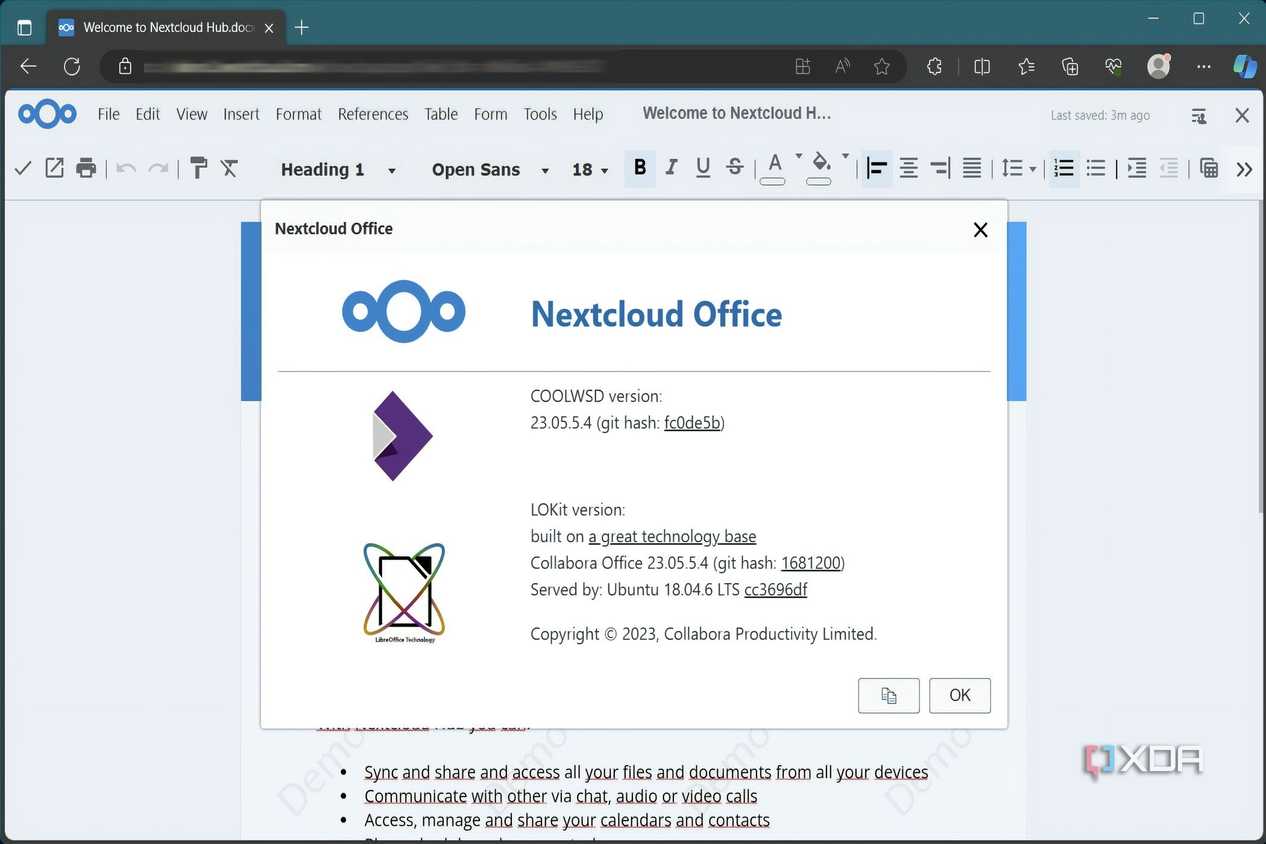
Task: Open the Help menu
Action: coord(588,114)
